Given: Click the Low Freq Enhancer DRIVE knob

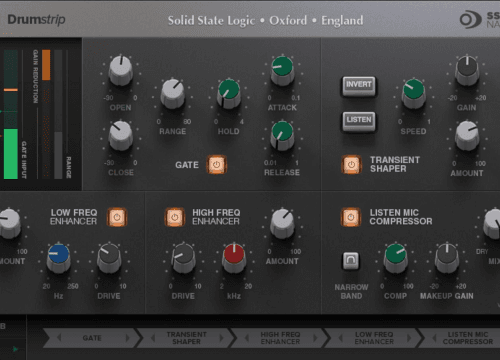Looking at the screenshot, I should (x=109, y=258).
